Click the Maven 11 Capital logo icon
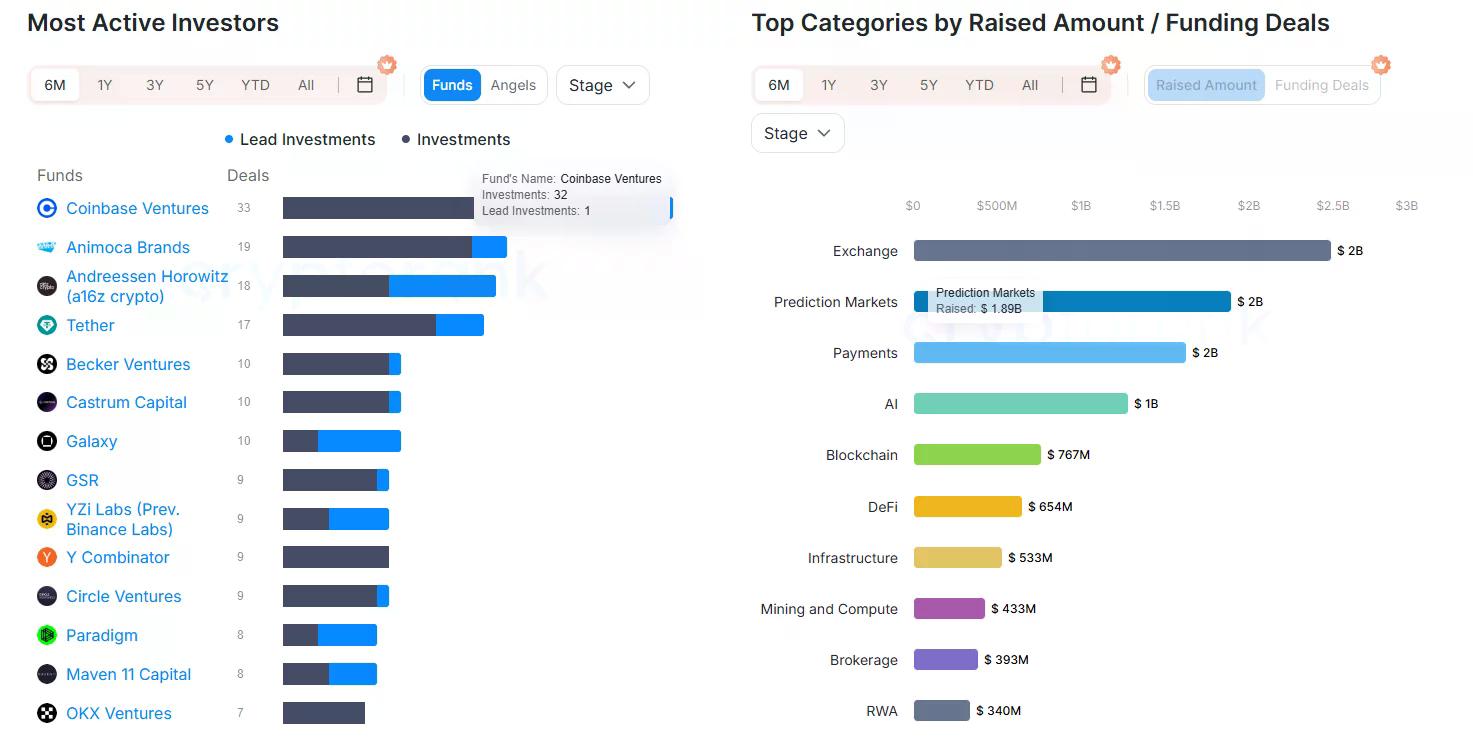The width and height of the screenshot is (1473, 745). click(x=47, y=674)
